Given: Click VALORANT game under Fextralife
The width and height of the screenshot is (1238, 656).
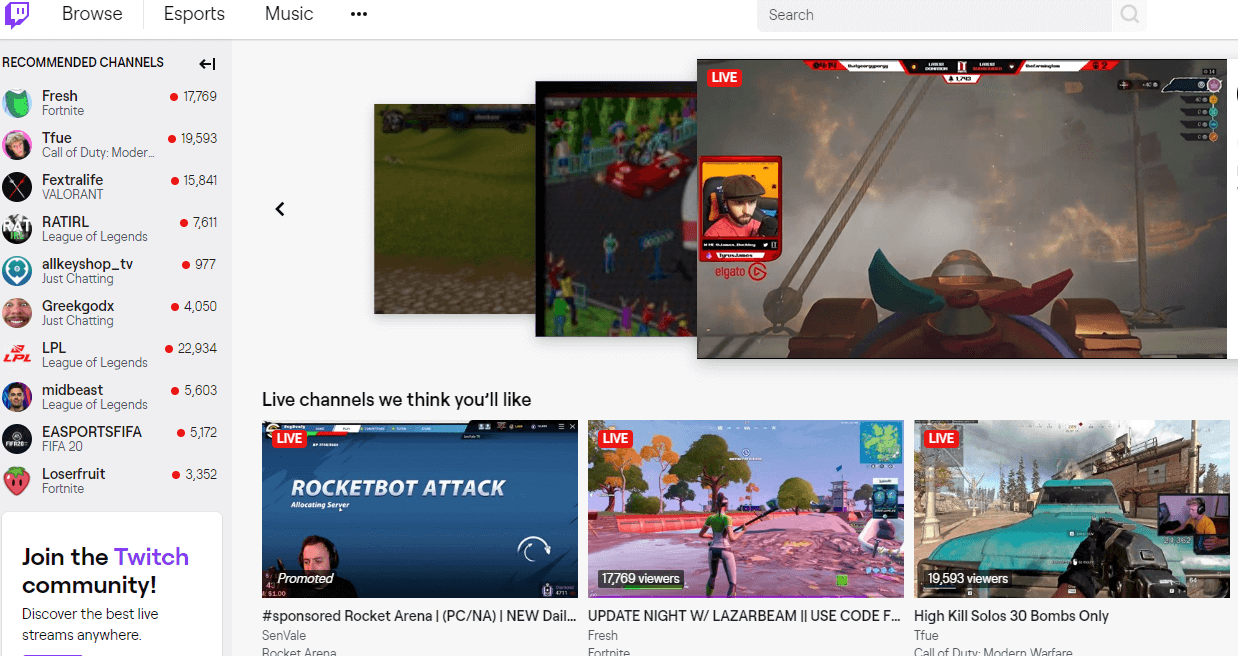Looking at the screenshot, I should [73, 195].
